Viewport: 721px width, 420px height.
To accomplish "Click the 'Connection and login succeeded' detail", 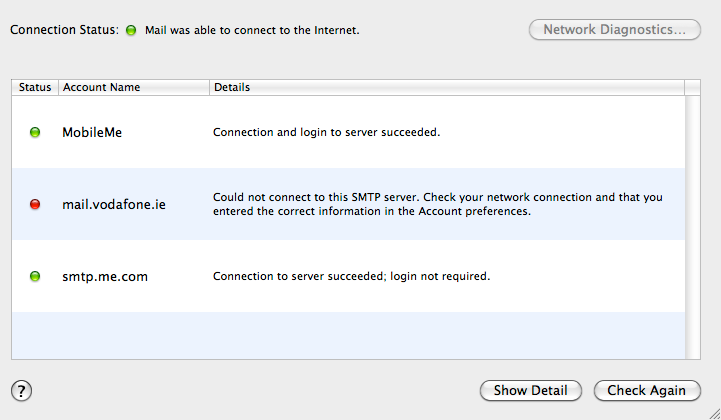I will click(326, 132).
